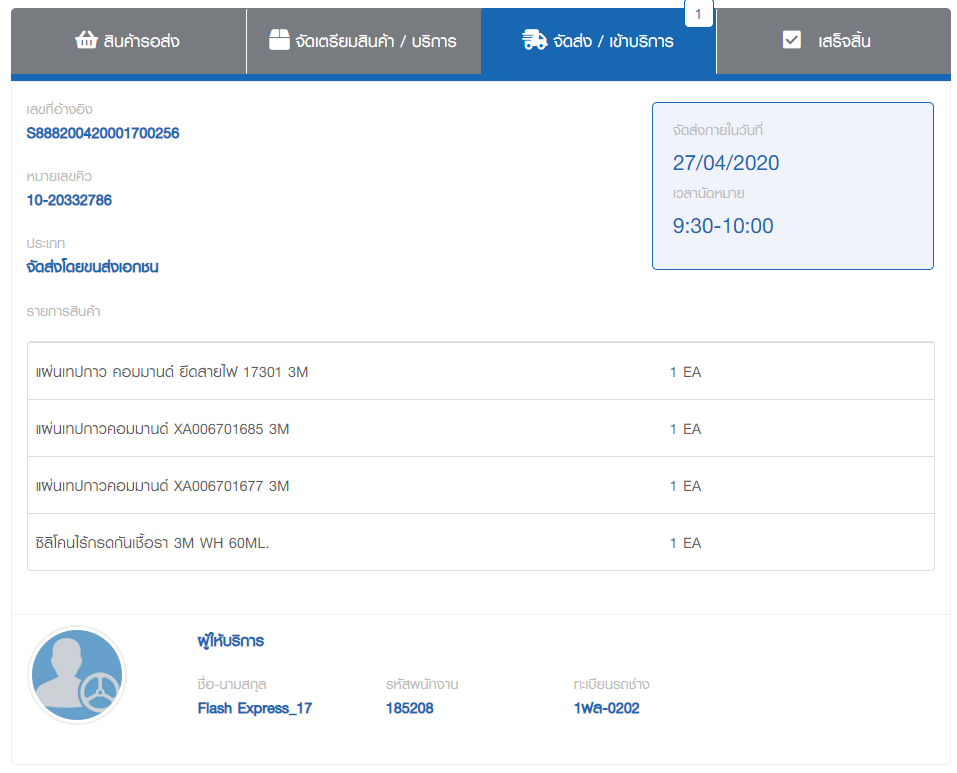Click quantity 1 EA for silicone WH 60ML

point(685,543)
